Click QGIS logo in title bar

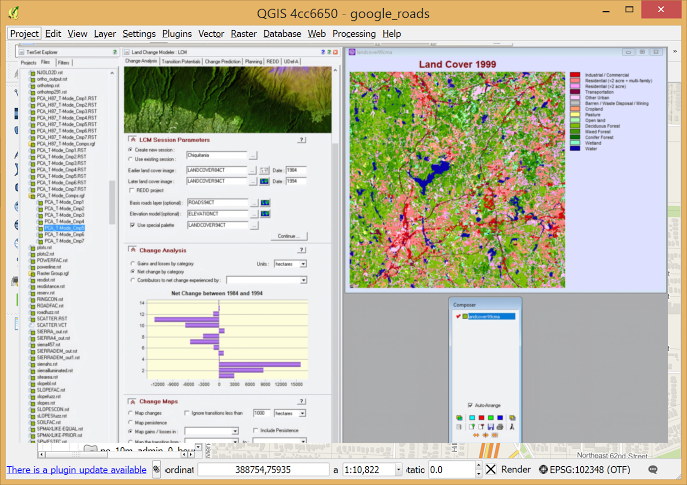14,13
